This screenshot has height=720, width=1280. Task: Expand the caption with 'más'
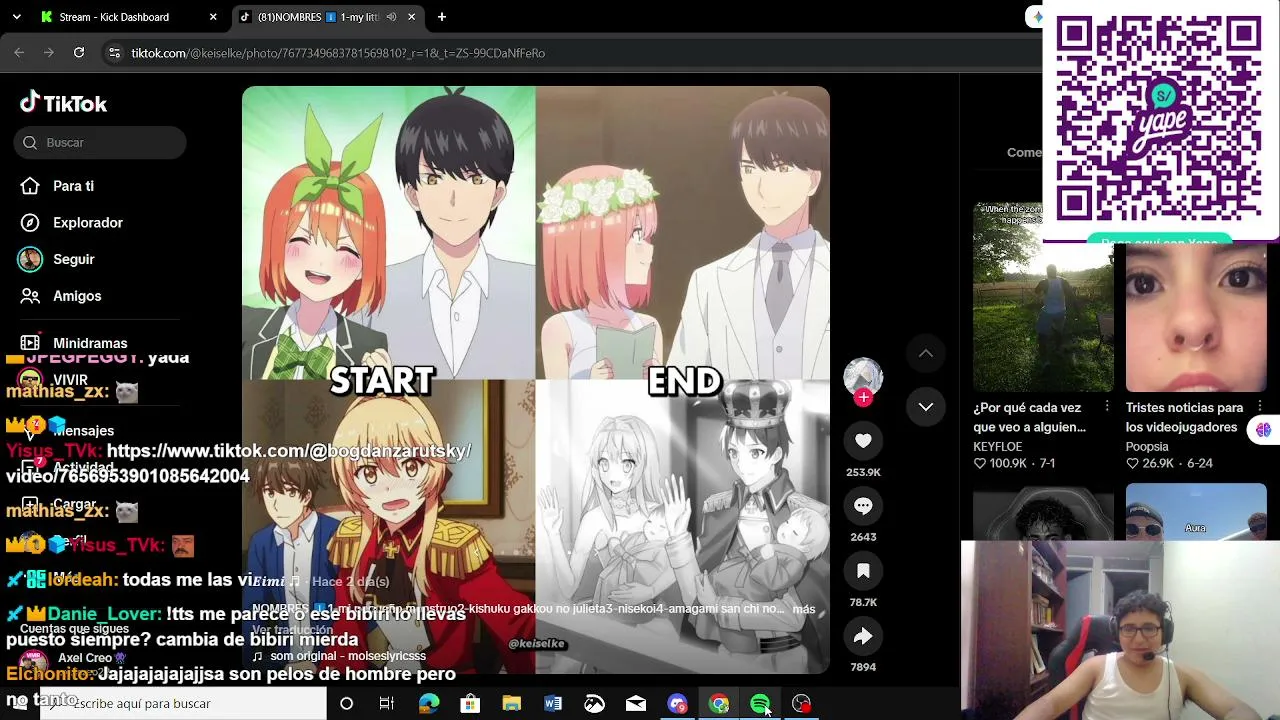coord(804,609)
